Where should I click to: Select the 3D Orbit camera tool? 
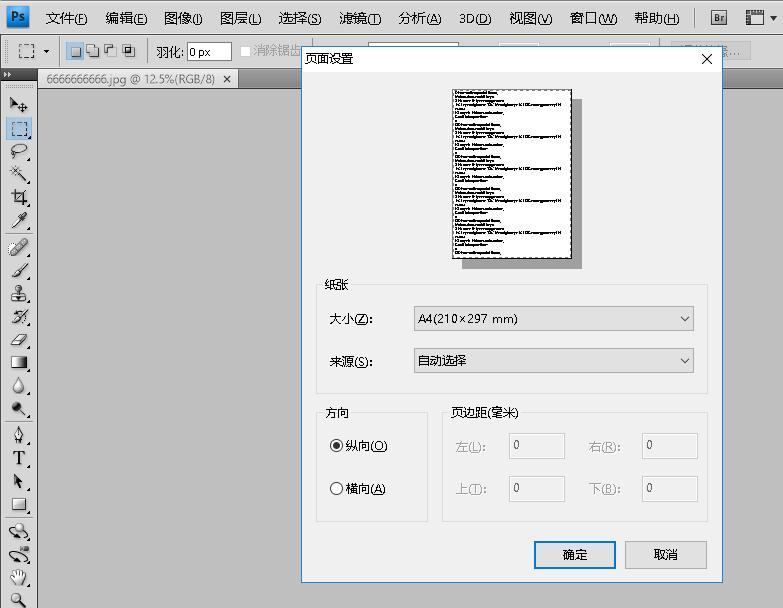[x=19, y=555]
